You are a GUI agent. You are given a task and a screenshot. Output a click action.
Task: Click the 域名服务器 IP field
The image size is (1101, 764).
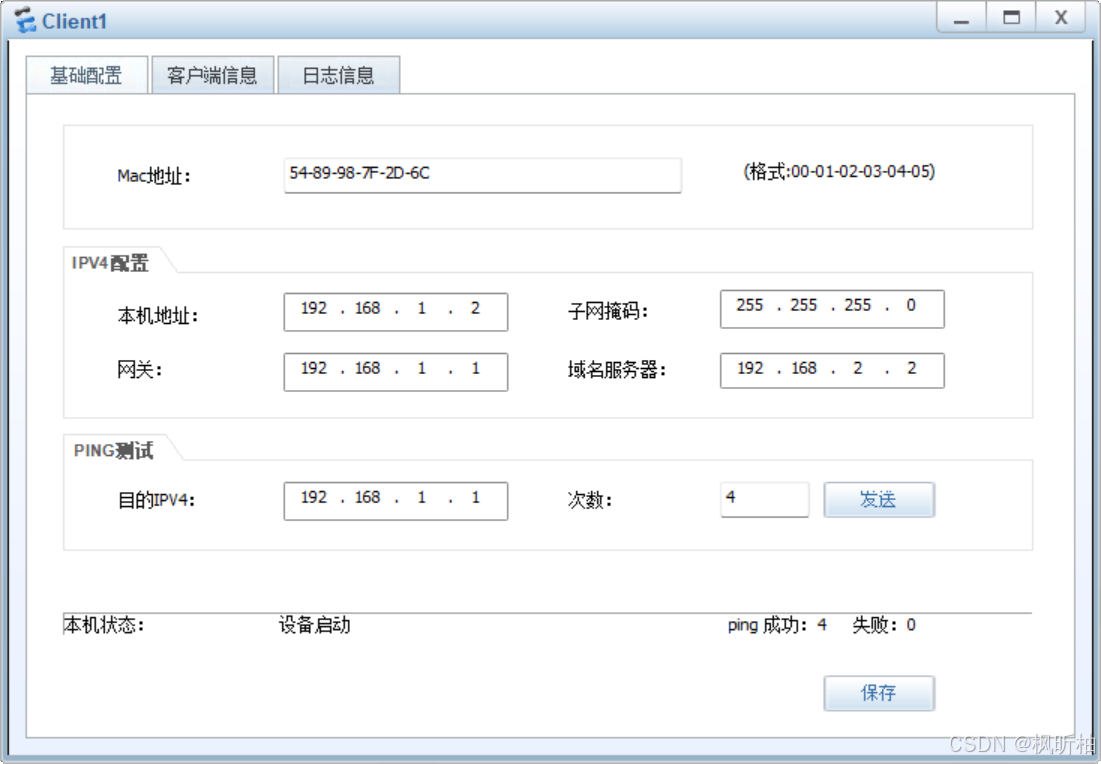tap(832, 370)
